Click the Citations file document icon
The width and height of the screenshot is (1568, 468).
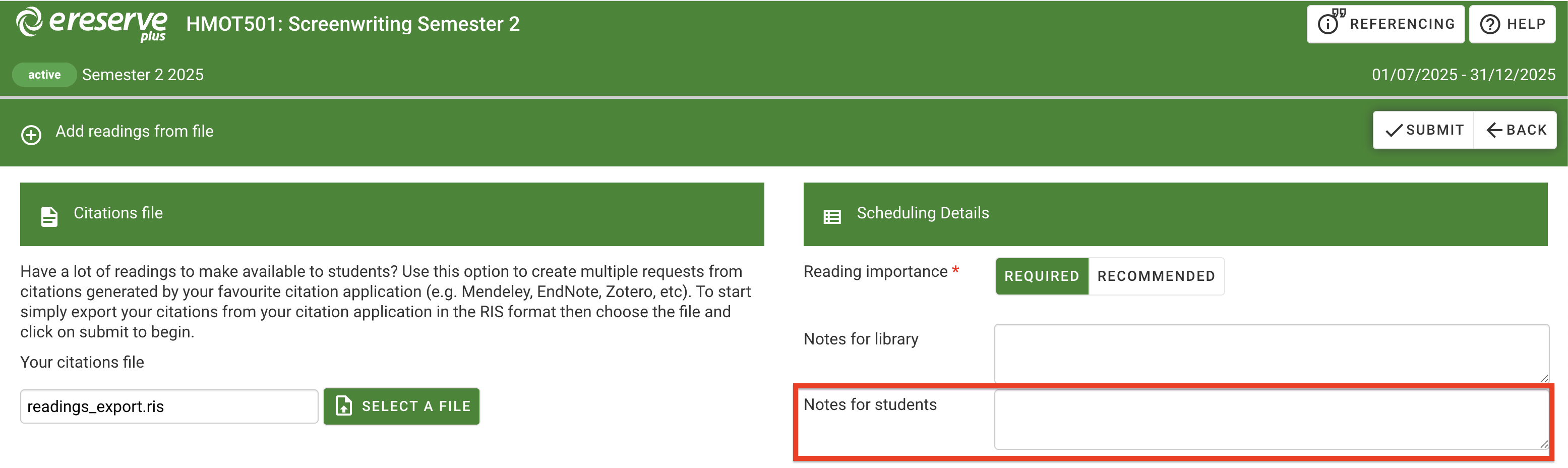click(x=49, y=216)
